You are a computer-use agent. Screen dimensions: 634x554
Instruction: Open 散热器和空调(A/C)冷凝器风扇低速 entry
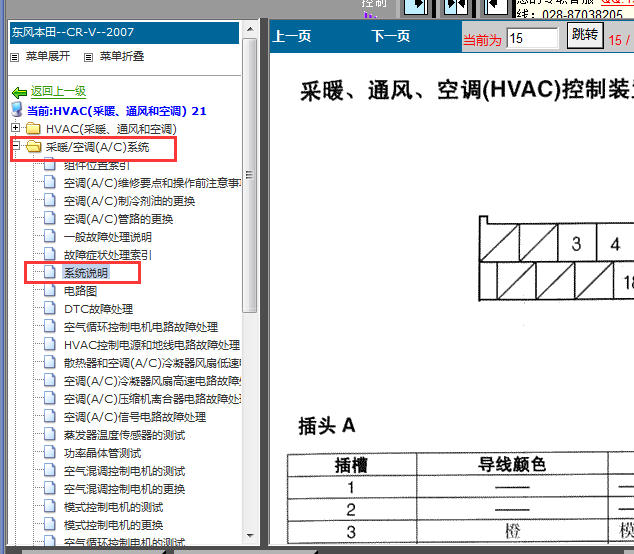coord(152,363)
